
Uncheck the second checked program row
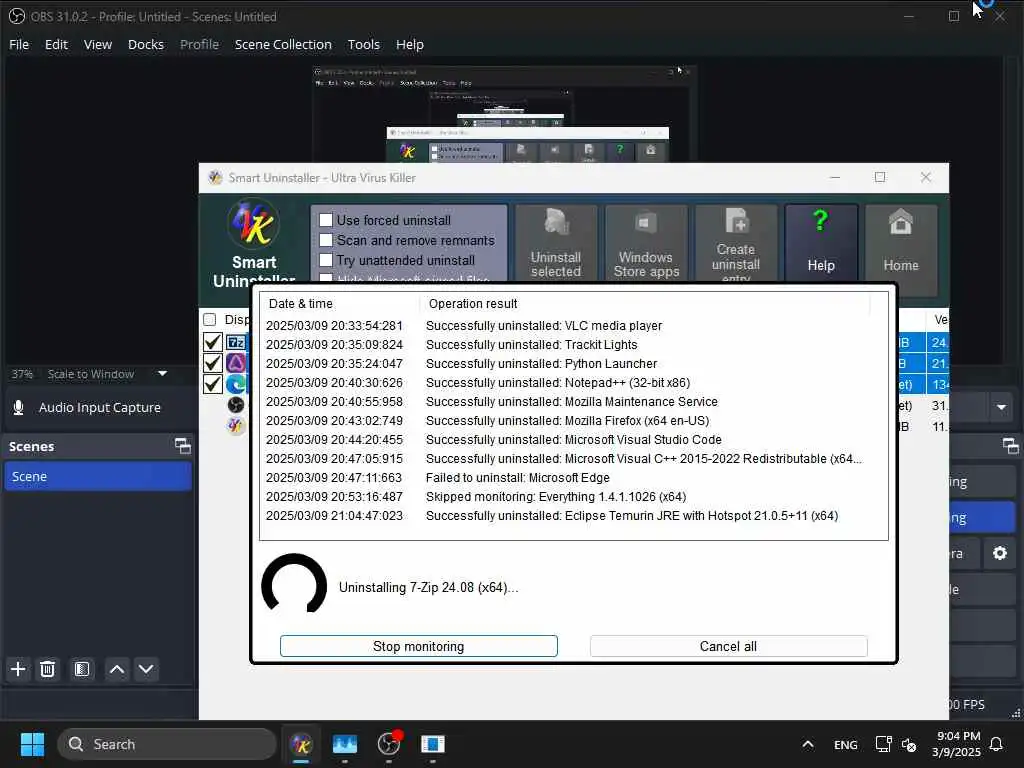tap(212, 363)
